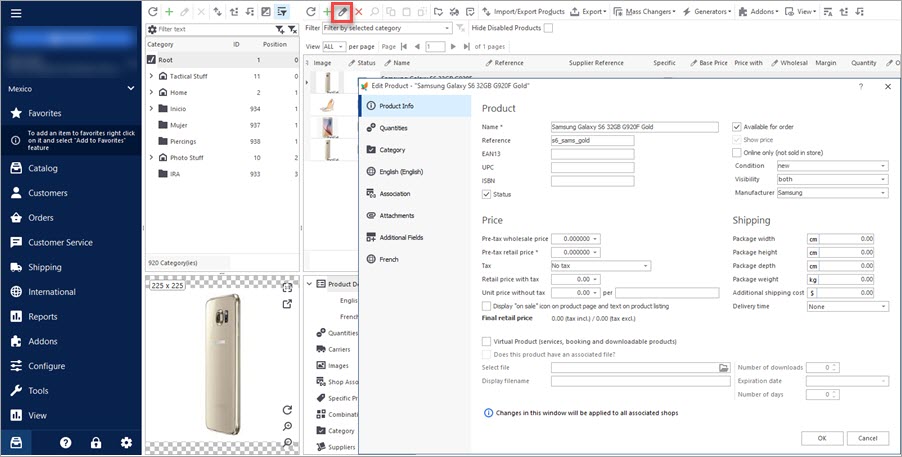Screen dimensions: 902x457
Task: Click the Package weight field
Action: 847,280
